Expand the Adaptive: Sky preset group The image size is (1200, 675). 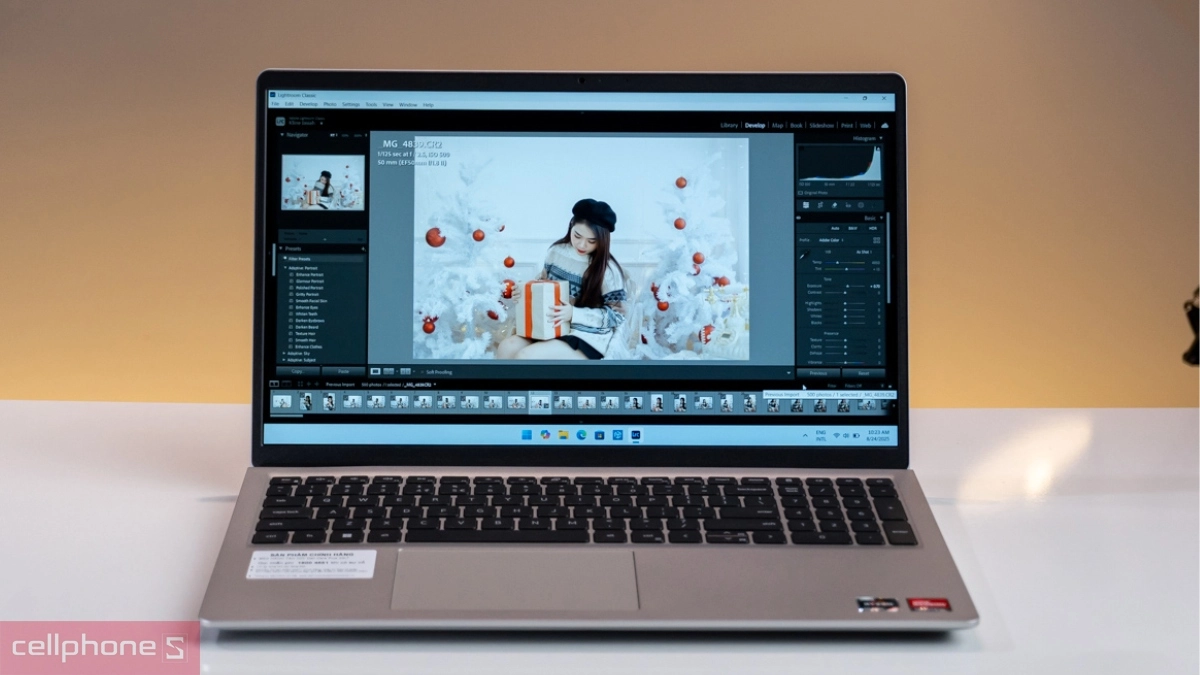pos(284,353)
